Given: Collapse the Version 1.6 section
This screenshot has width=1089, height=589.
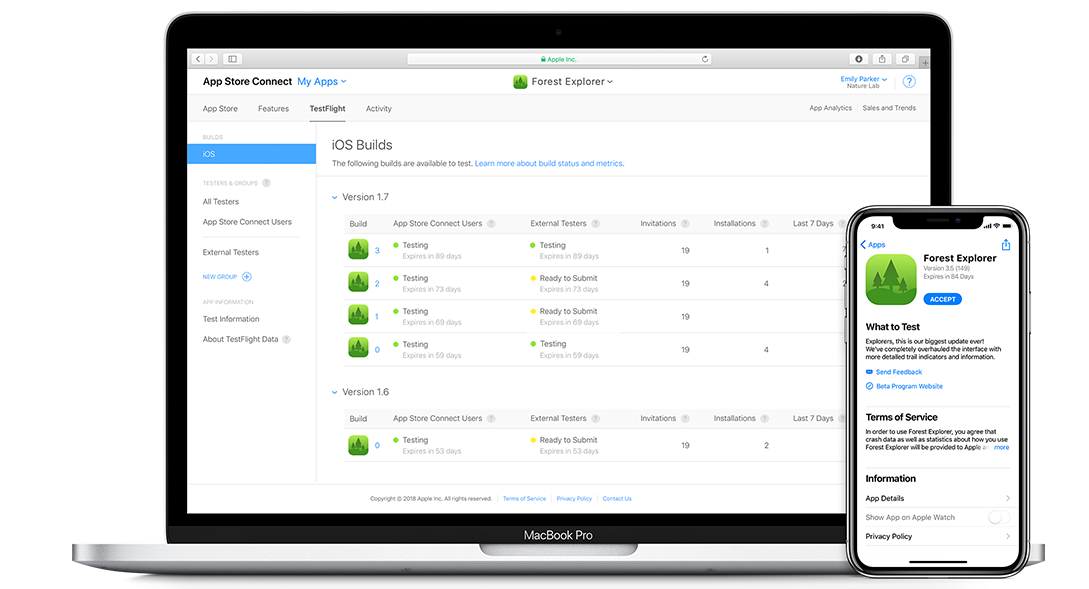Looking at the screenshot, I should tap(335, 393).
